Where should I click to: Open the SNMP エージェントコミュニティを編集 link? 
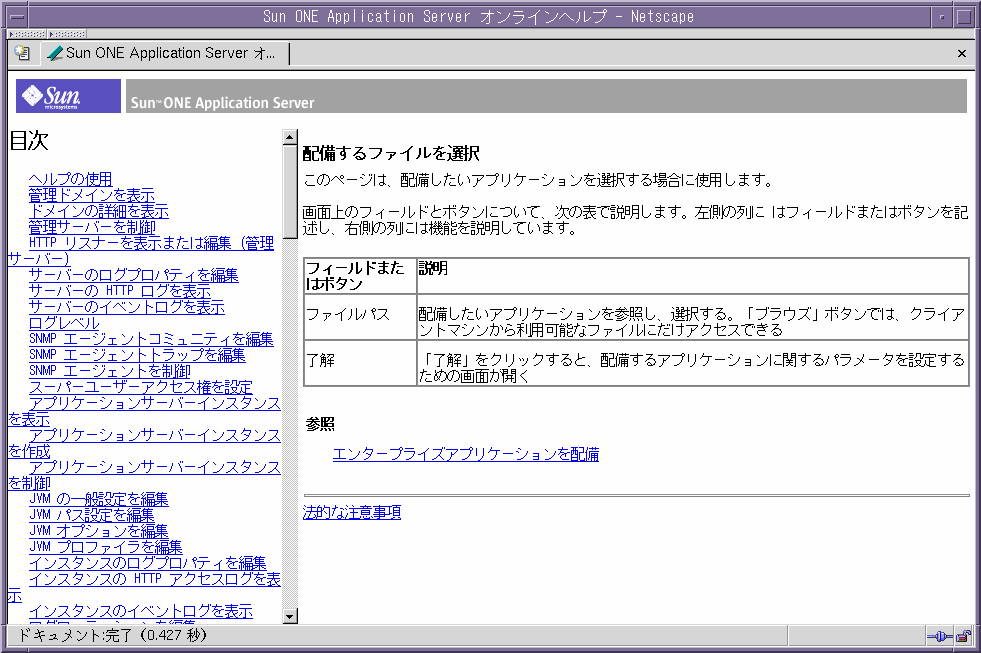tap(151, 339)
